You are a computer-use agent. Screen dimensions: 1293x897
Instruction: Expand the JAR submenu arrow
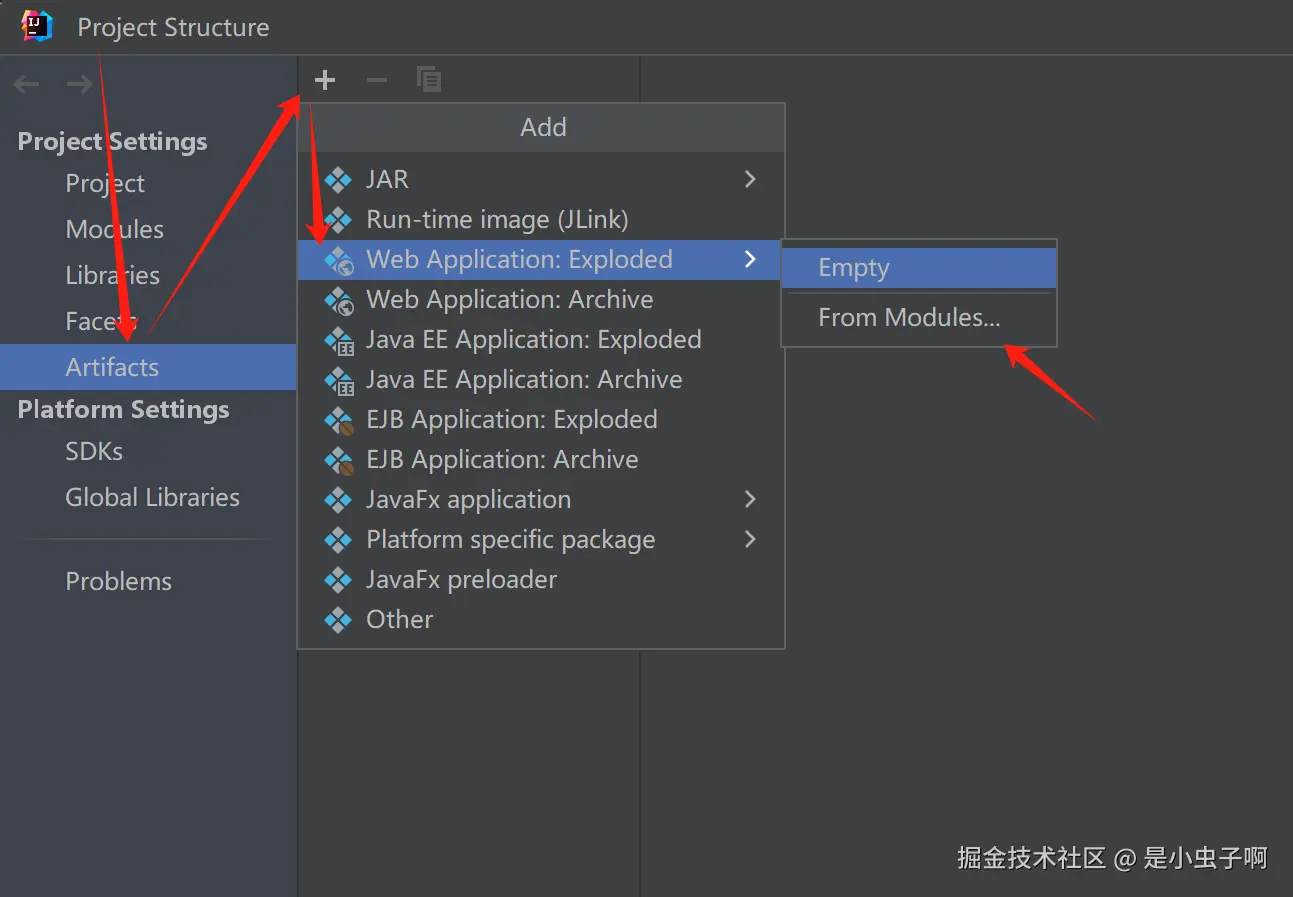click(750, 180)
